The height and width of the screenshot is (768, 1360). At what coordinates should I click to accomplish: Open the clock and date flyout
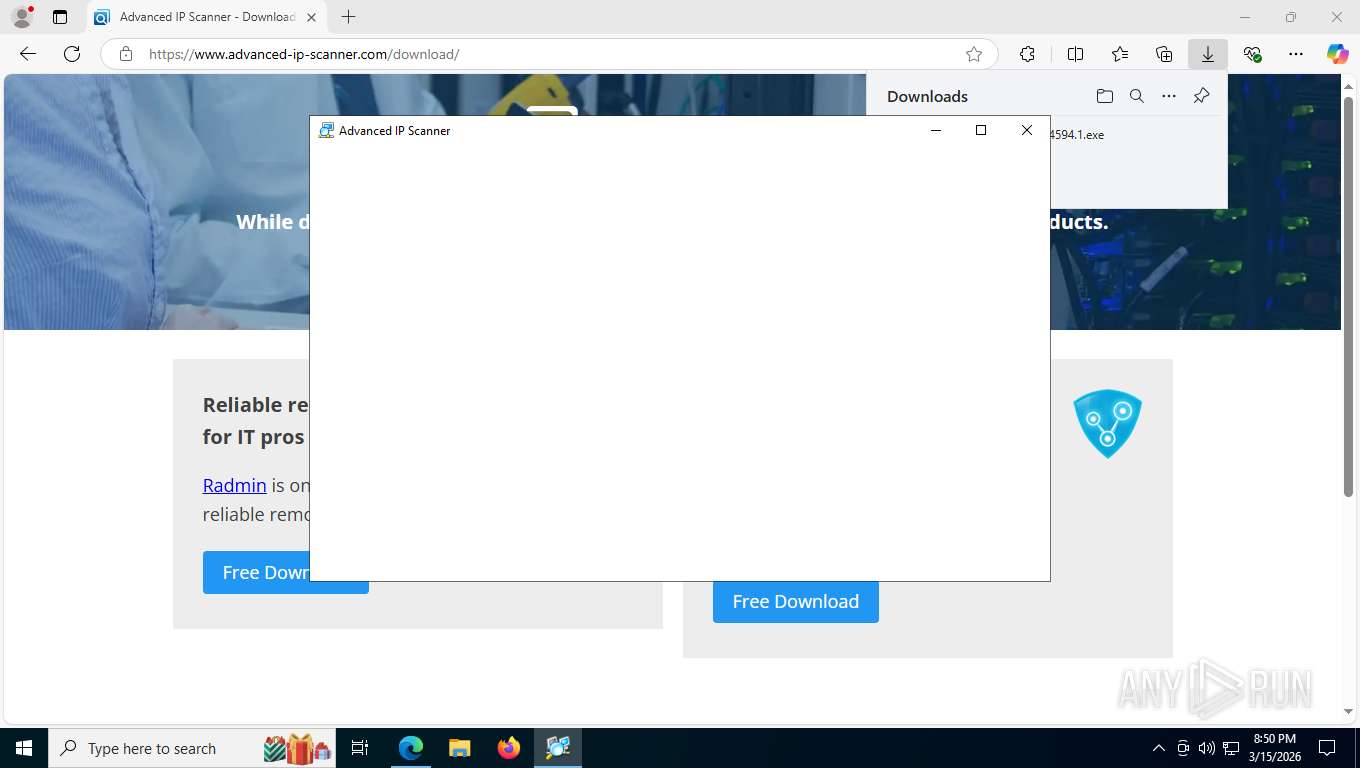pyautogui.click(x=1274, y=748)
